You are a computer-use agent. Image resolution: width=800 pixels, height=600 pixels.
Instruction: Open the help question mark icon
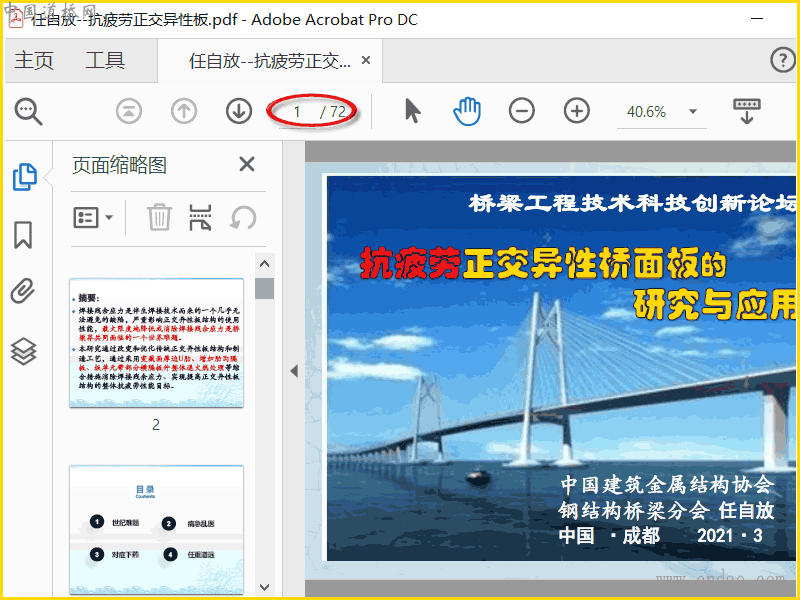783,60
